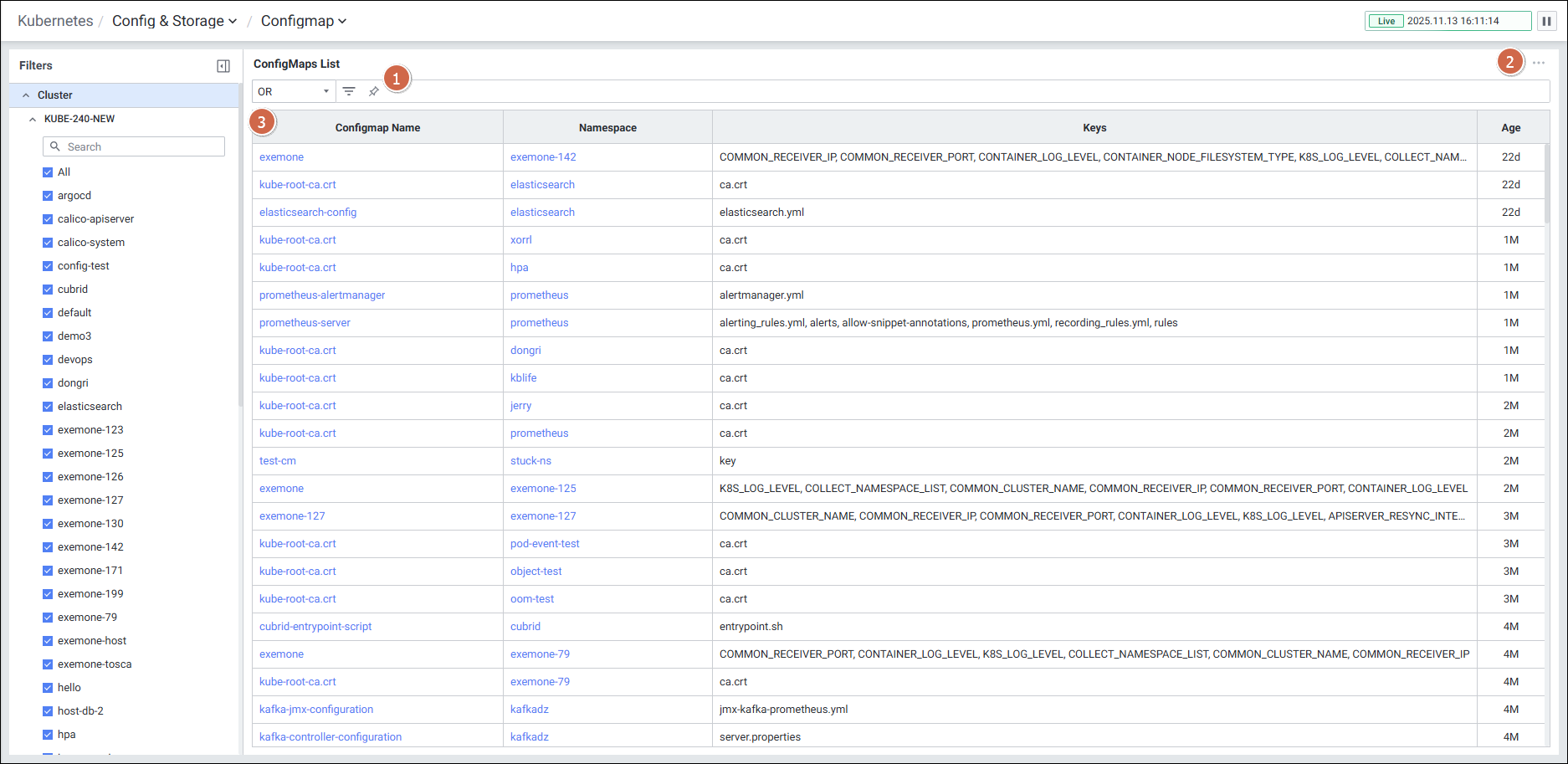Sort by the Age column header
The width and height of the screenshot is (1568, 764).
1510,128
